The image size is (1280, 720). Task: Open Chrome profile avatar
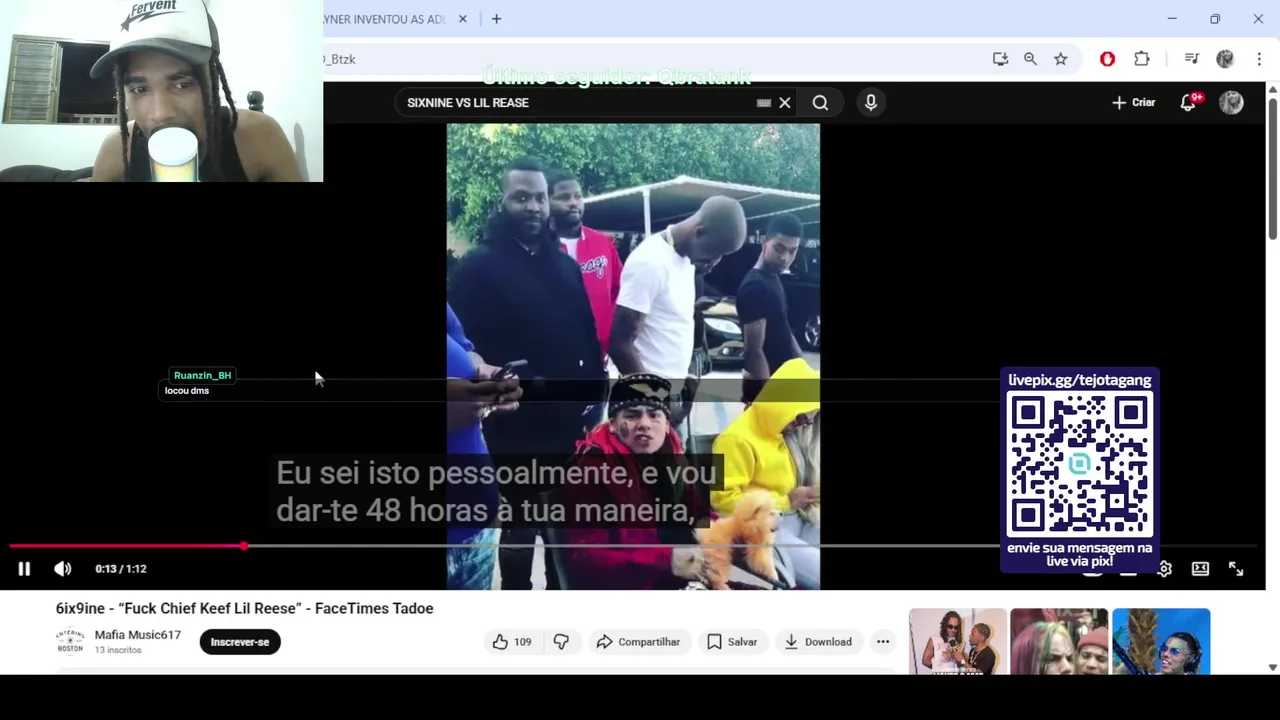click(1225, 59)
